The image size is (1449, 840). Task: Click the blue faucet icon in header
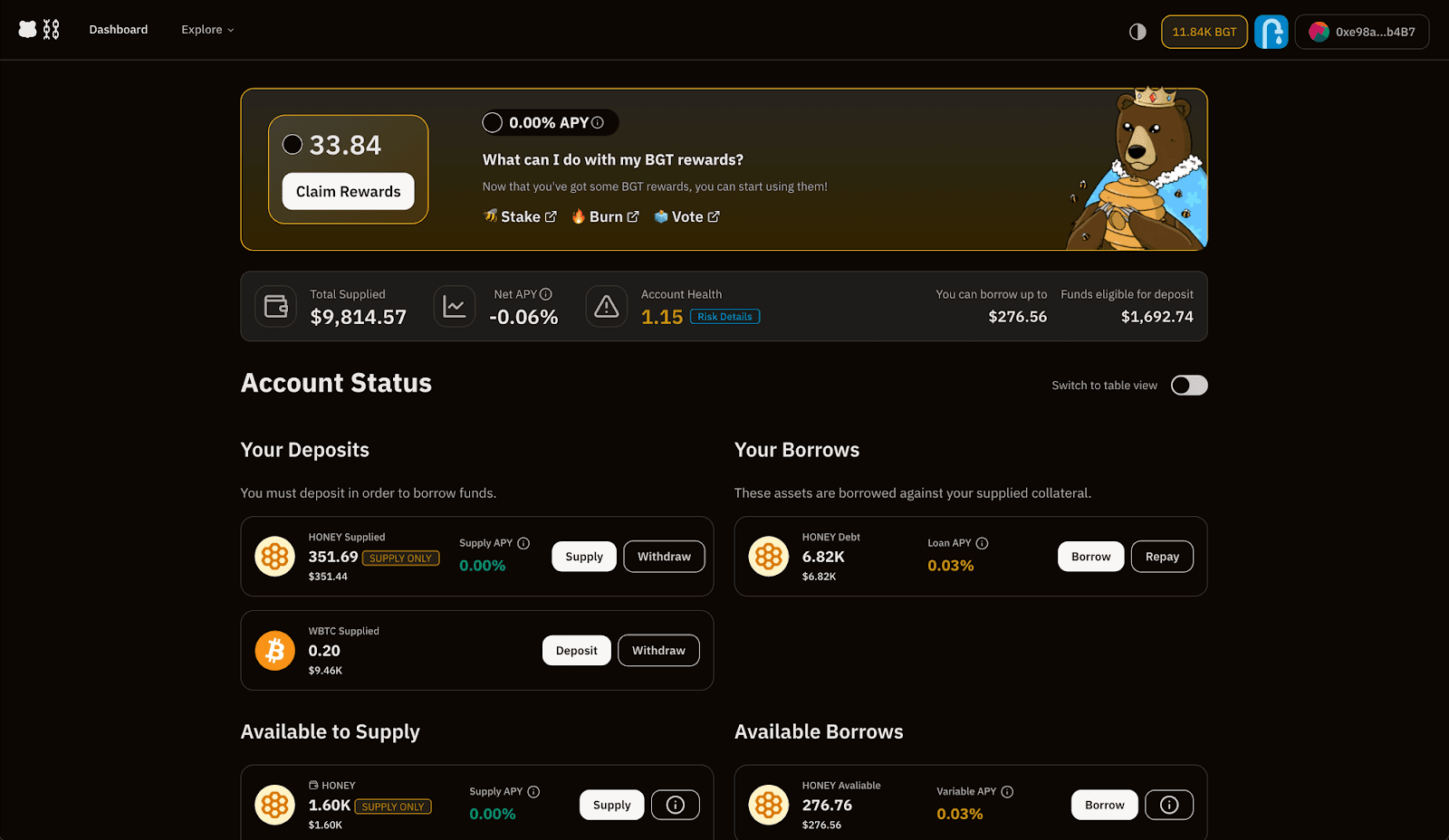[1271, 32]
